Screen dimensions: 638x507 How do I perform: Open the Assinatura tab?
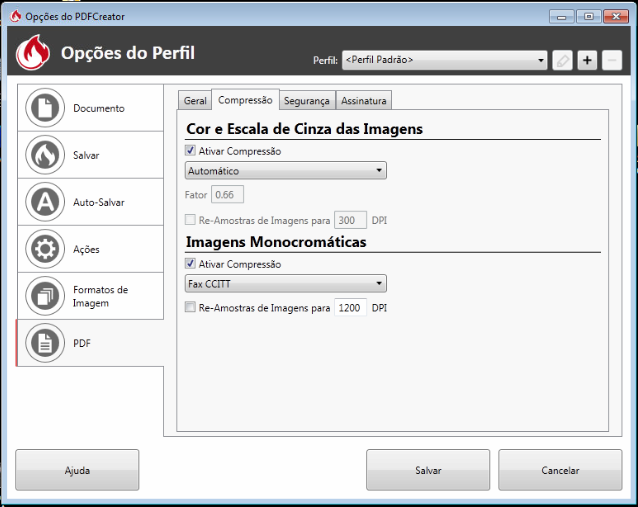[364, 101]
